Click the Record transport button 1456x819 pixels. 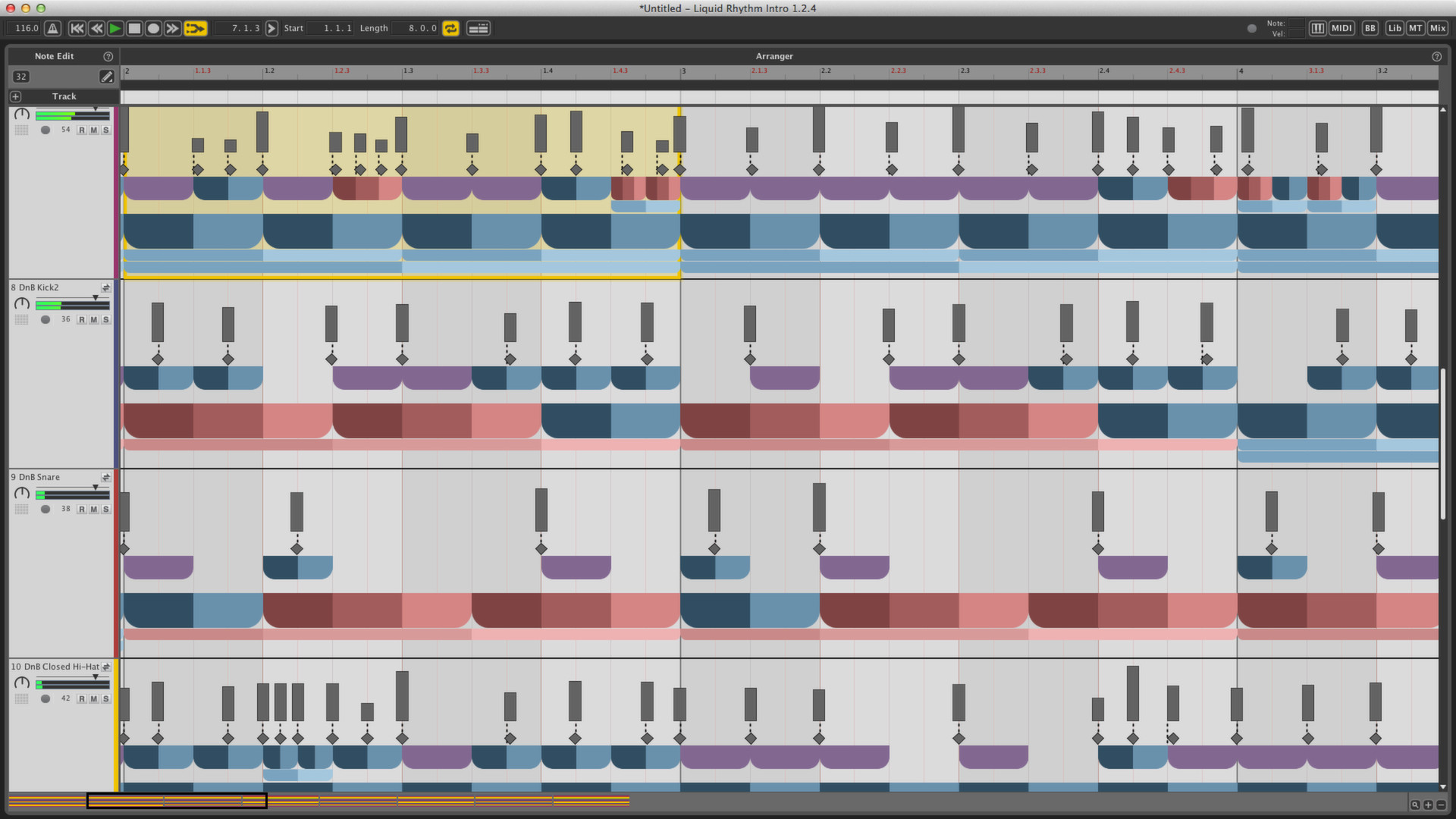(x=154, y=27)
